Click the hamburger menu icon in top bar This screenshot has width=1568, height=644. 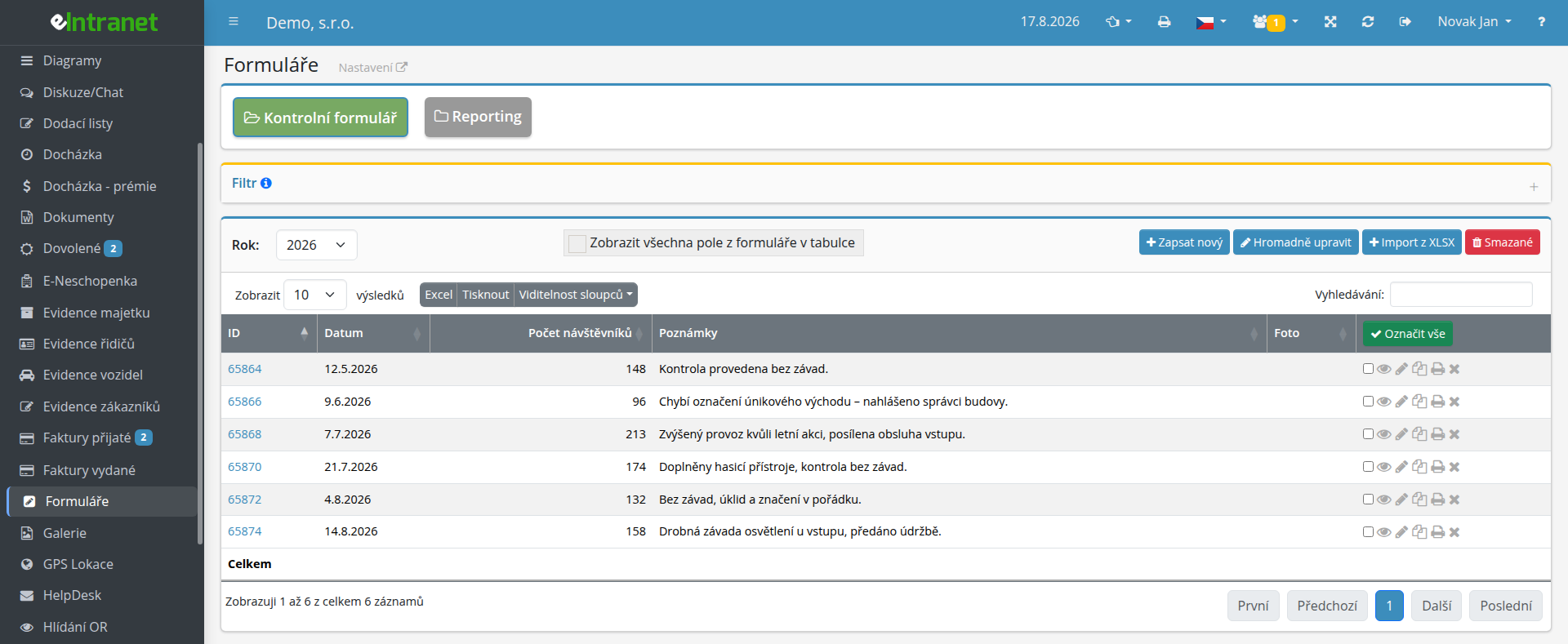(234, 22)
